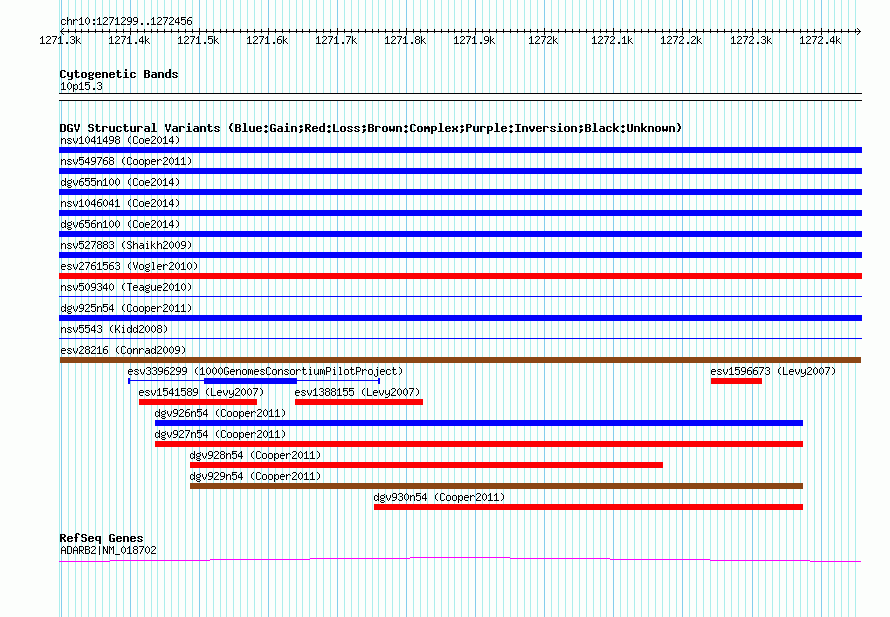The height and width of the screenshot is (617, 890).
Task: Select dgv929n54 (Cooper2011) label
Action: click(255, 476)
